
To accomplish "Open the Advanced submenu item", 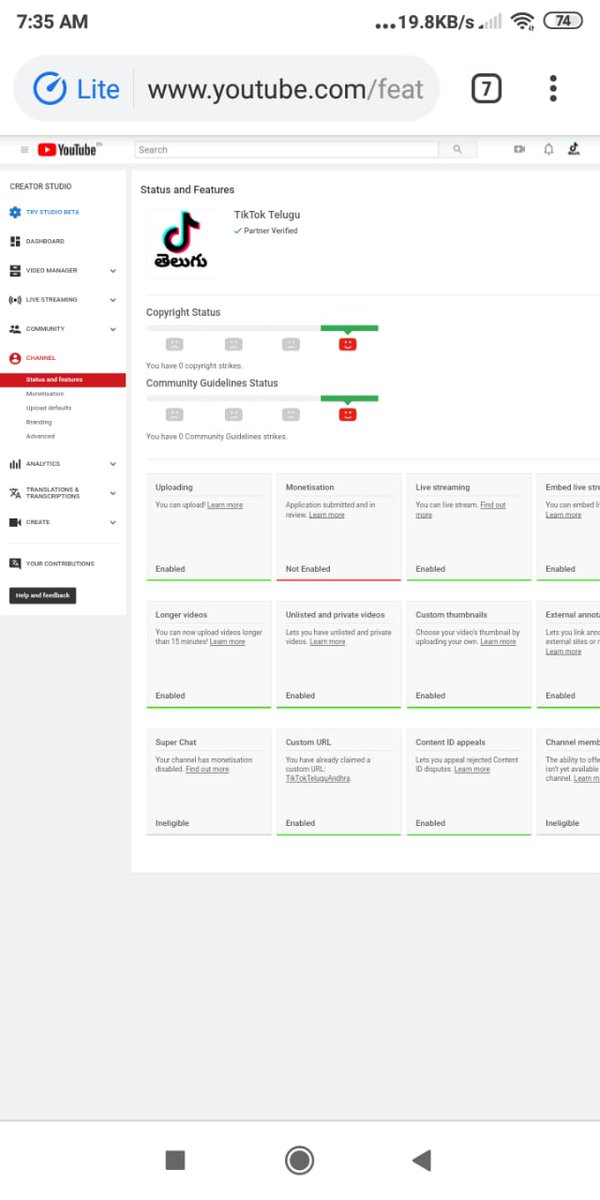I will coord(40,436).
